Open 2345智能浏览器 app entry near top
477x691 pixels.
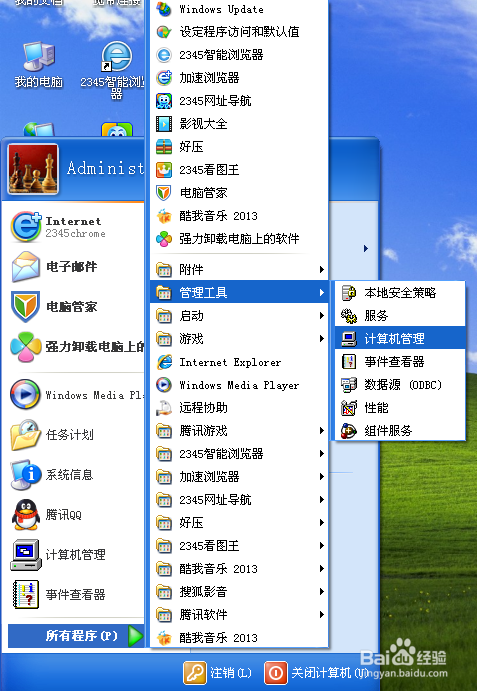point(239,55)
